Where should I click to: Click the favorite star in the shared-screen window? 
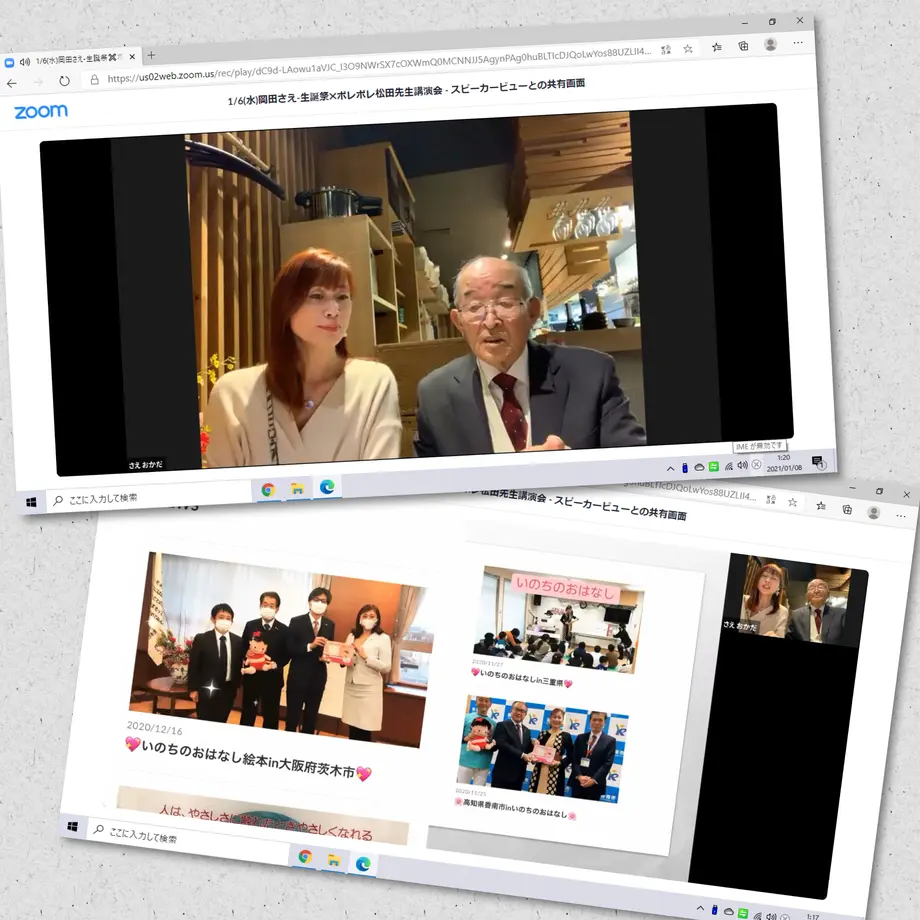[x=792, y=502]
